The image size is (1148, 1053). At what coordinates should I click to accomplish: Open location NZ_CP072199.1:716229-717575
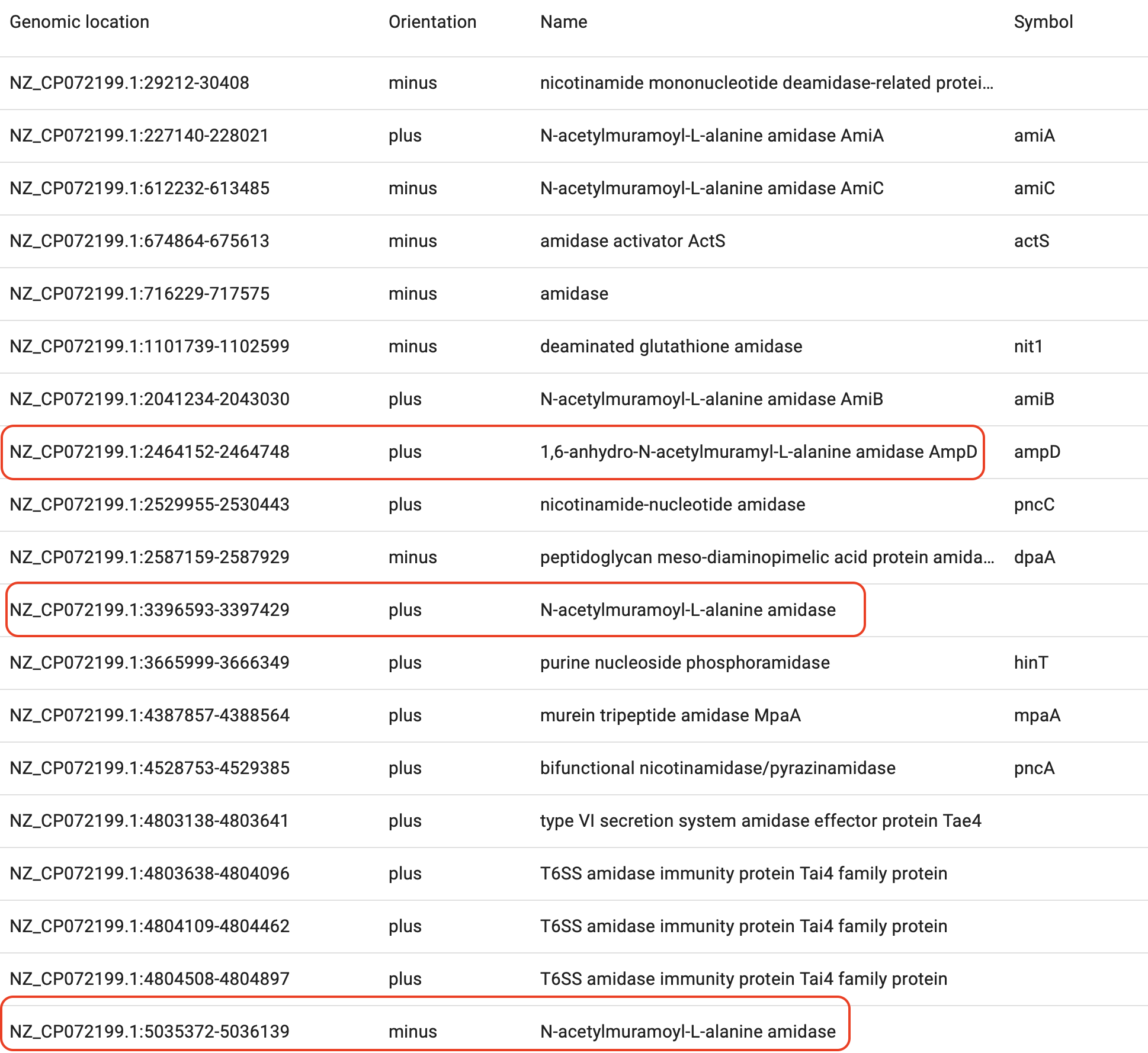point(139,294)
